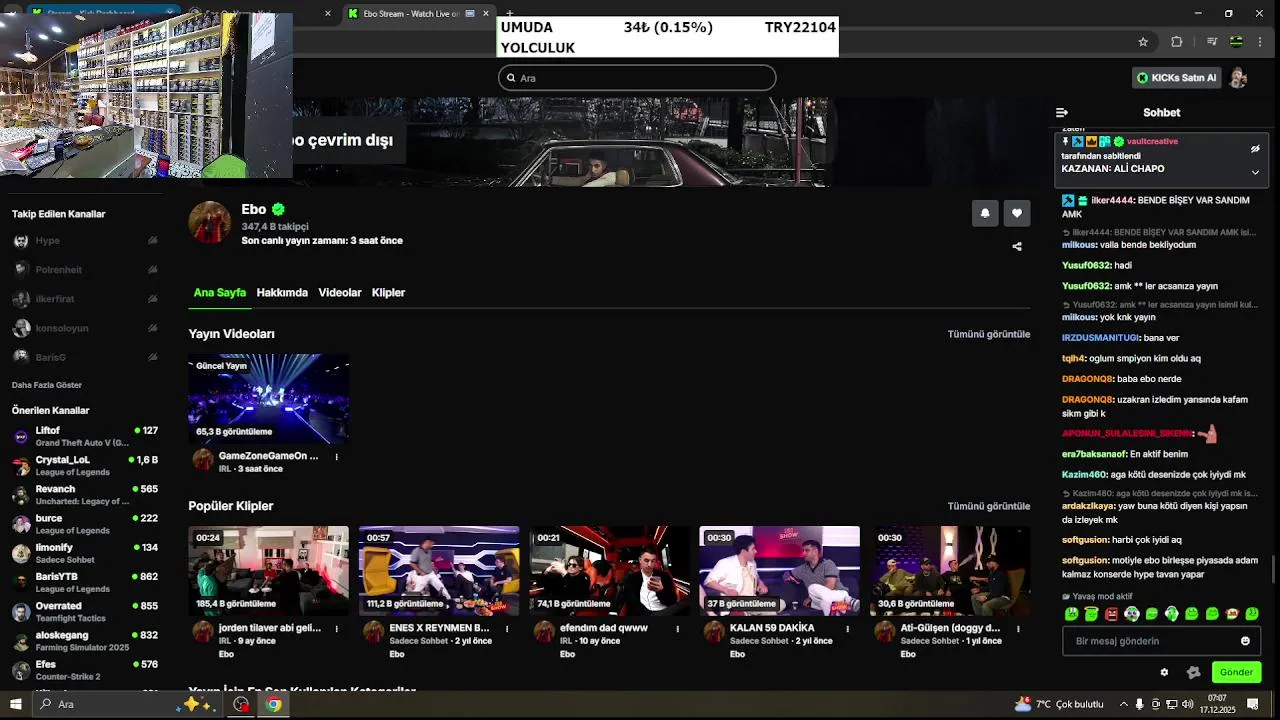This screenshot has width=1280, height=720.
Task: Expand the pinned message chevron
Action: pyautogui.click(x=1255, y=172)
